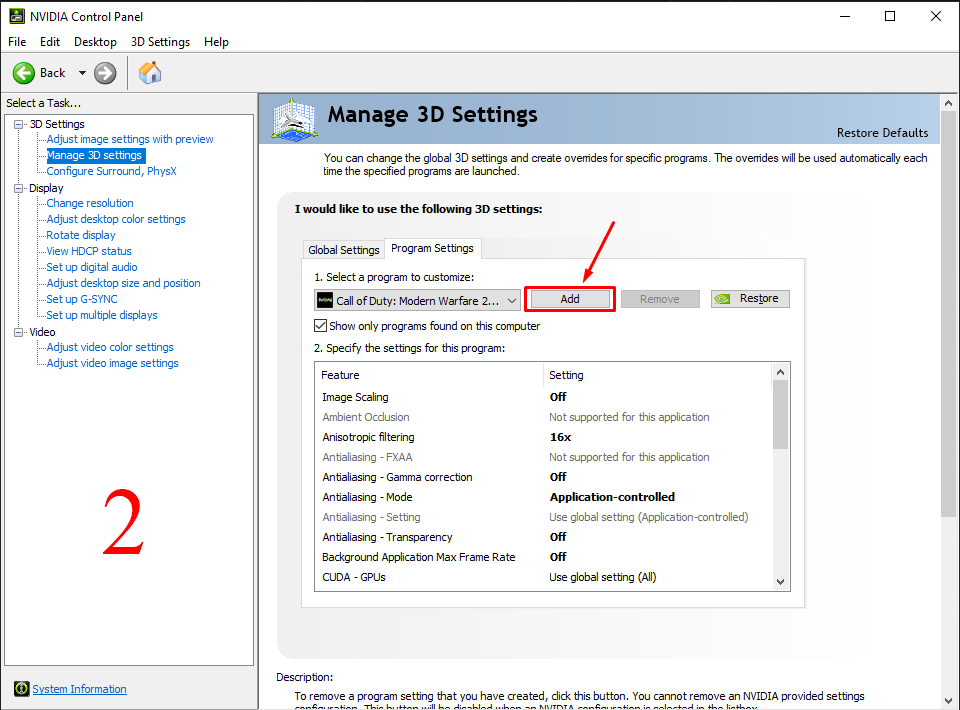This screenshot has width=960, height=710.
Task: Uncheck Show only programs found on this computer
Action: coord(320,326)
